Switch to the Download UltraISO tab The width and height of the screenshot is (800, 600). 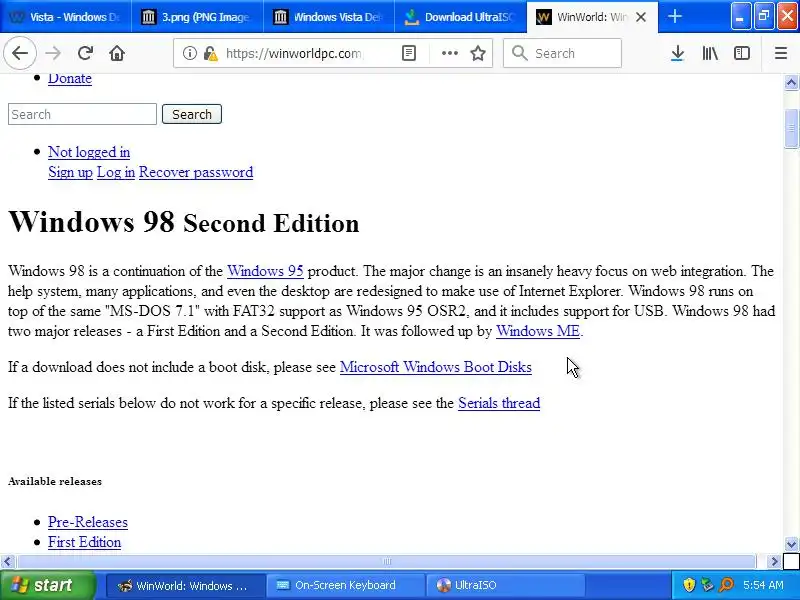[461, 17]
